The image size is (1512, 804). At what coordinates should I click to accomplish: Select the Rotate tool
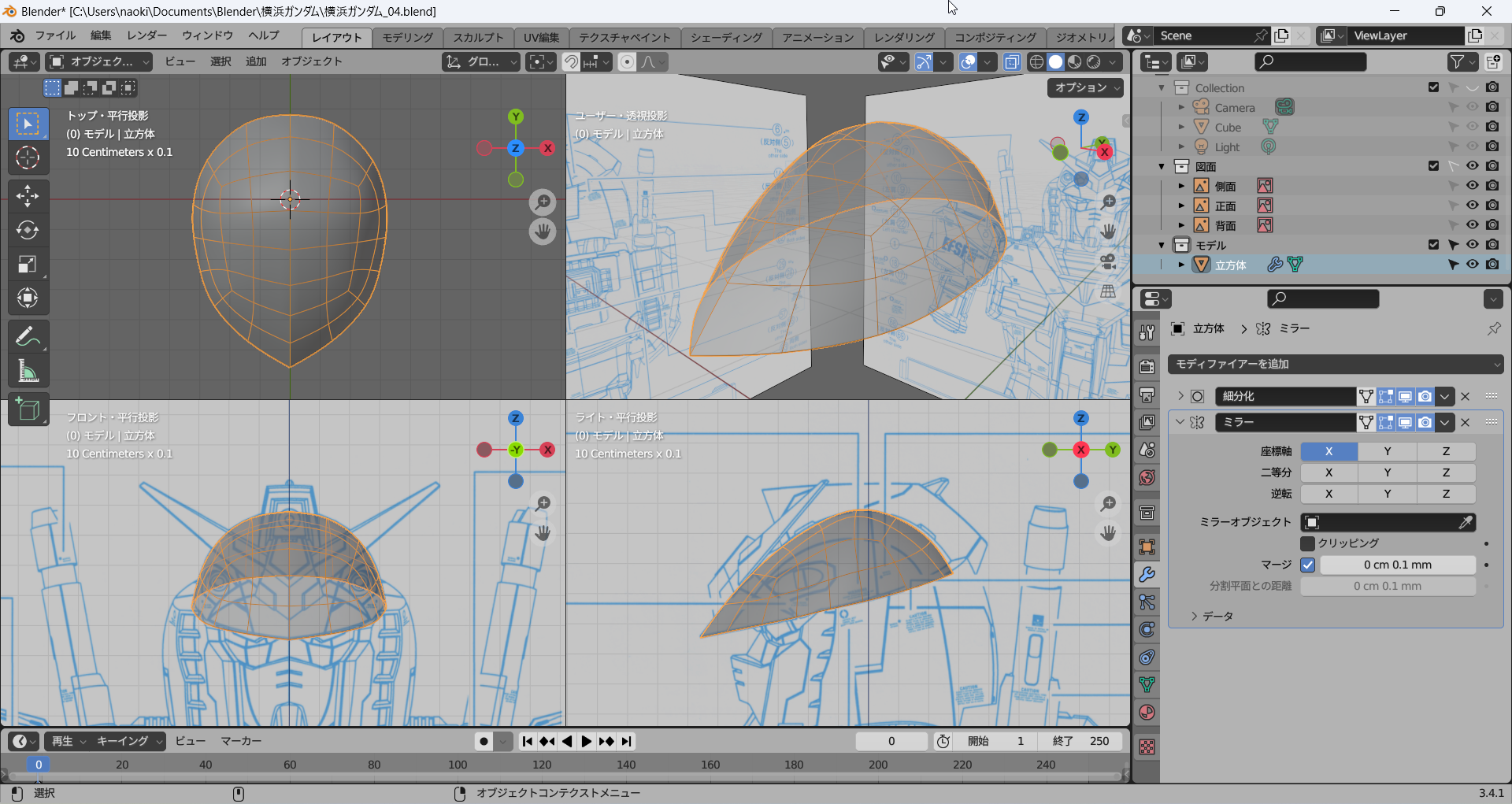click(x=28, y=230)
